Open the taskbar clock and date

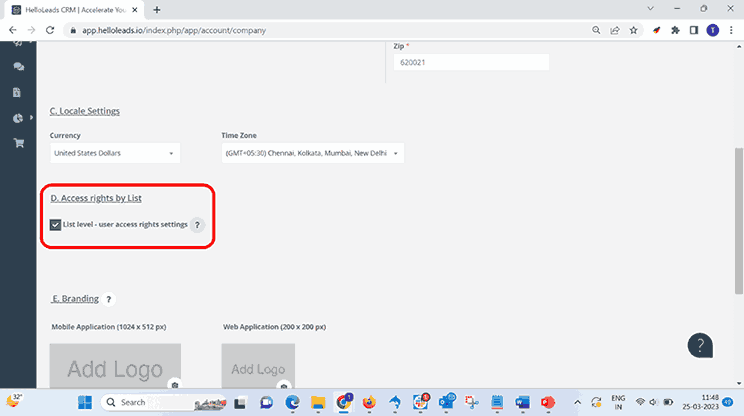click(701, 402)
